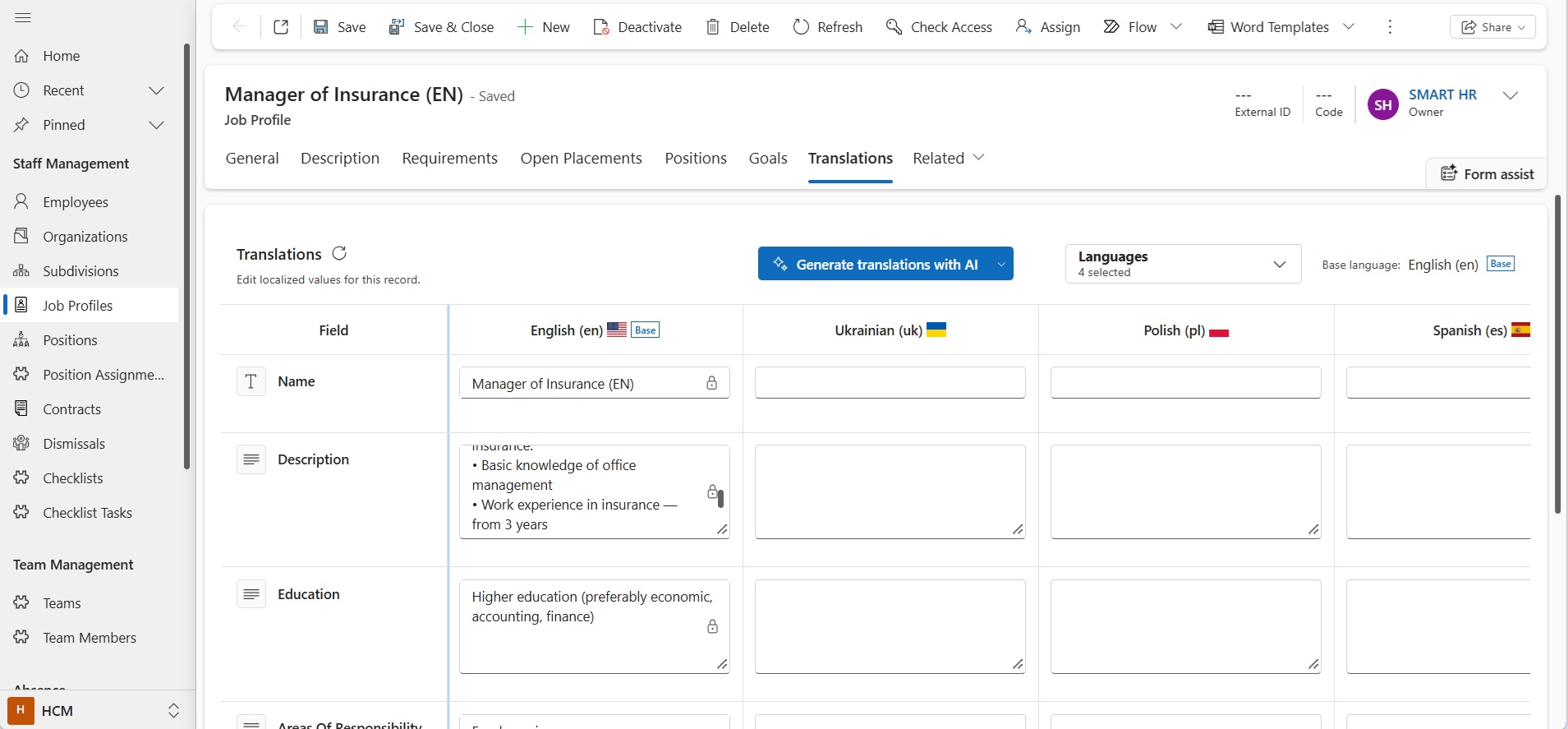Switch to the General tab

click(x=252, y=158)
